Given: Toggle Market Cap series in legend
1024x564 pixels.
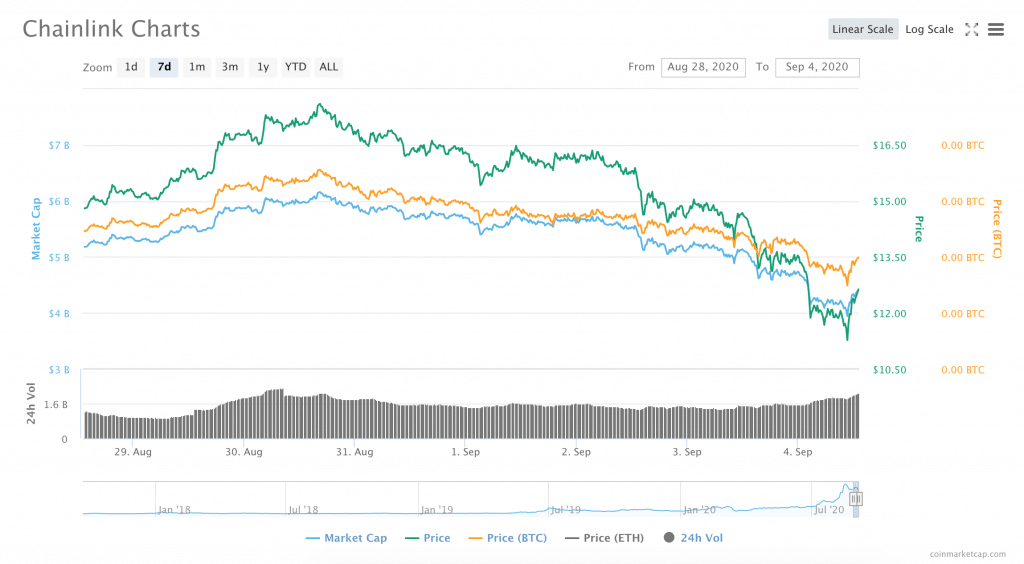Looking at the screenshot, I should point(346,538).
